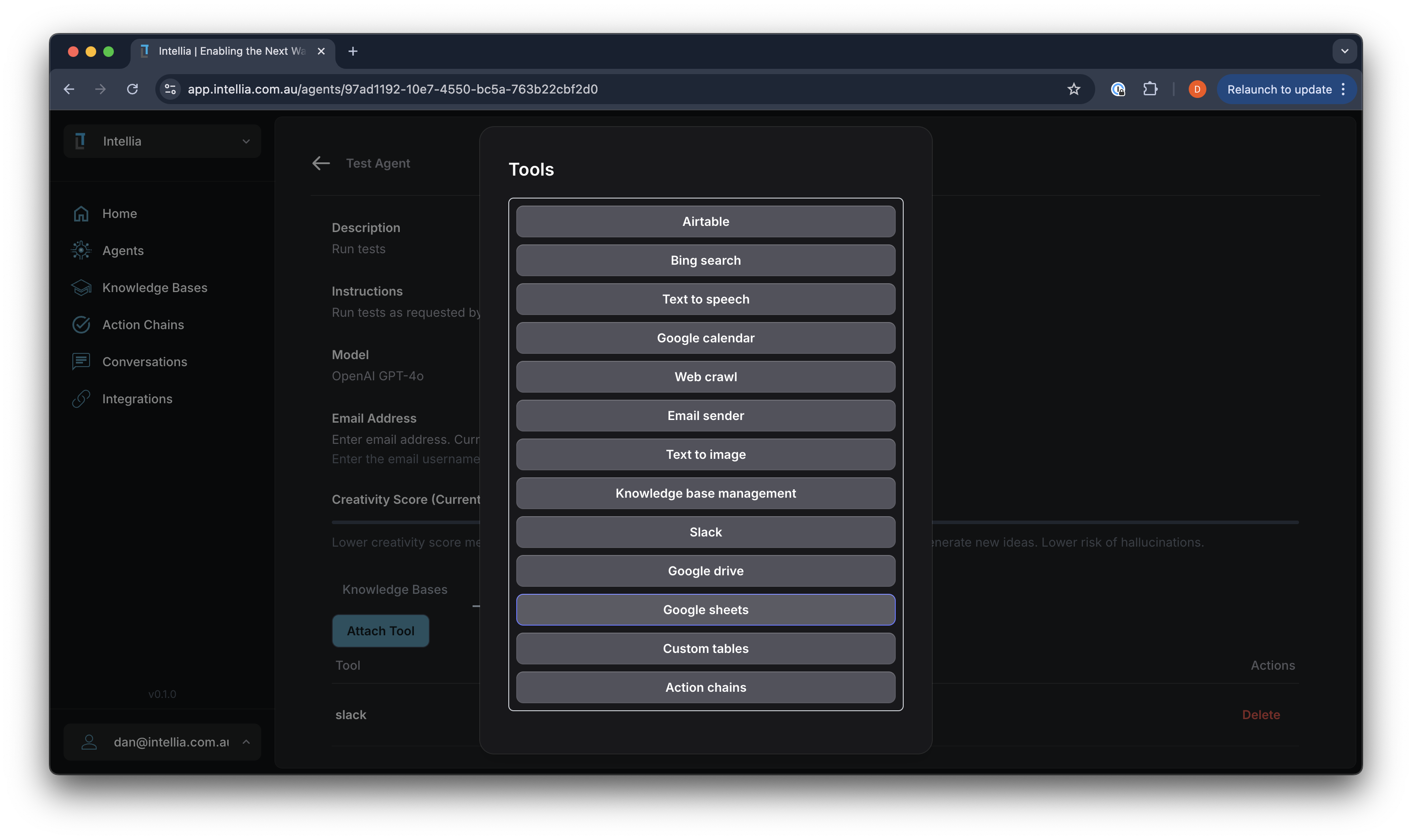
Task: Switch to Knowledge Bases tab on agent page
Action: [x=394, y=589]
